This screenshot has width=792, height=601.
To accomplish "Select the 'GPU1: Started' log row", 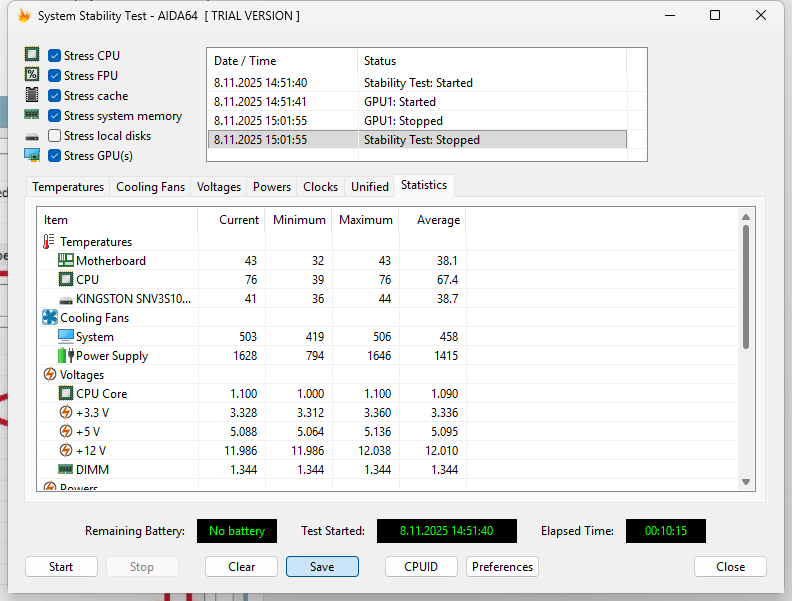I will tap(417, 102).
